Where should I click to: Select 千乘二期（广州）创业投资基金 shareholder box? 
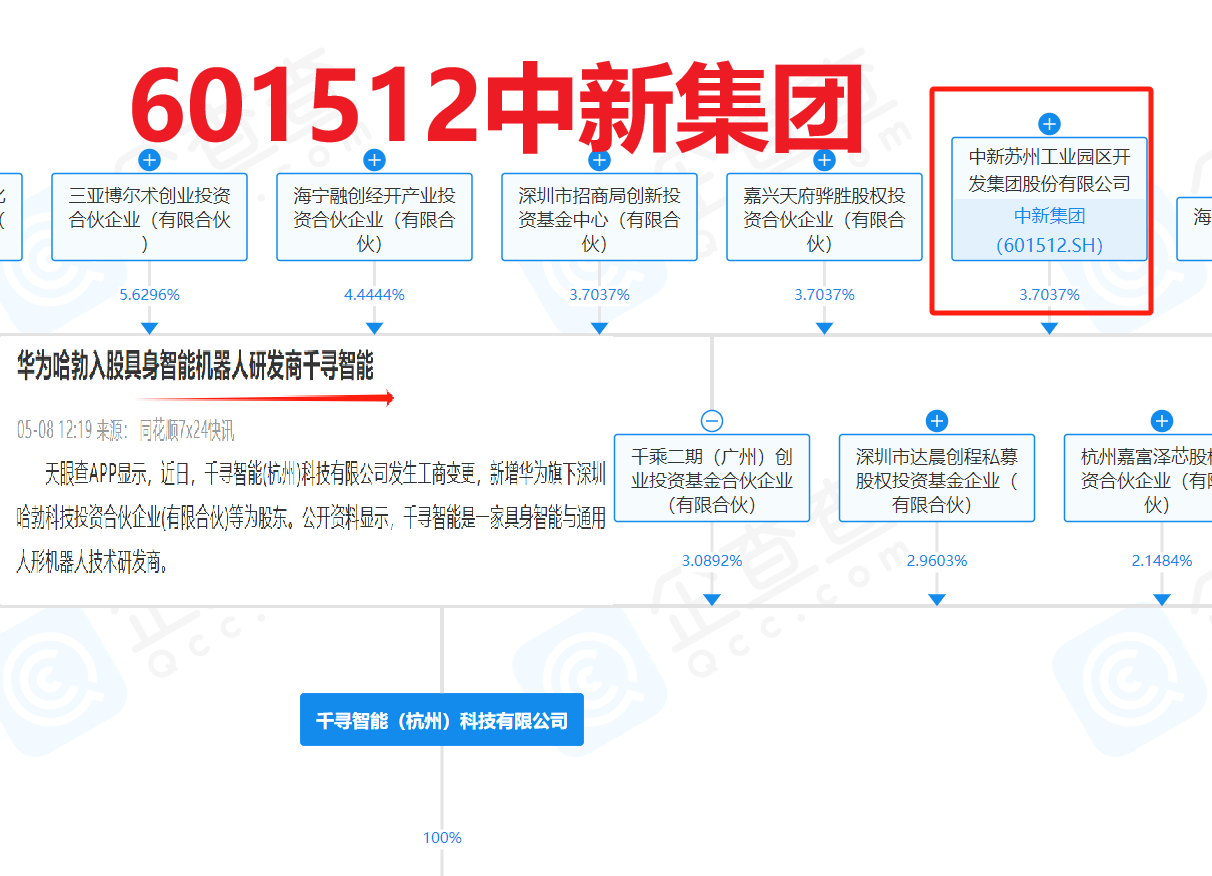[x=712, y=480]
